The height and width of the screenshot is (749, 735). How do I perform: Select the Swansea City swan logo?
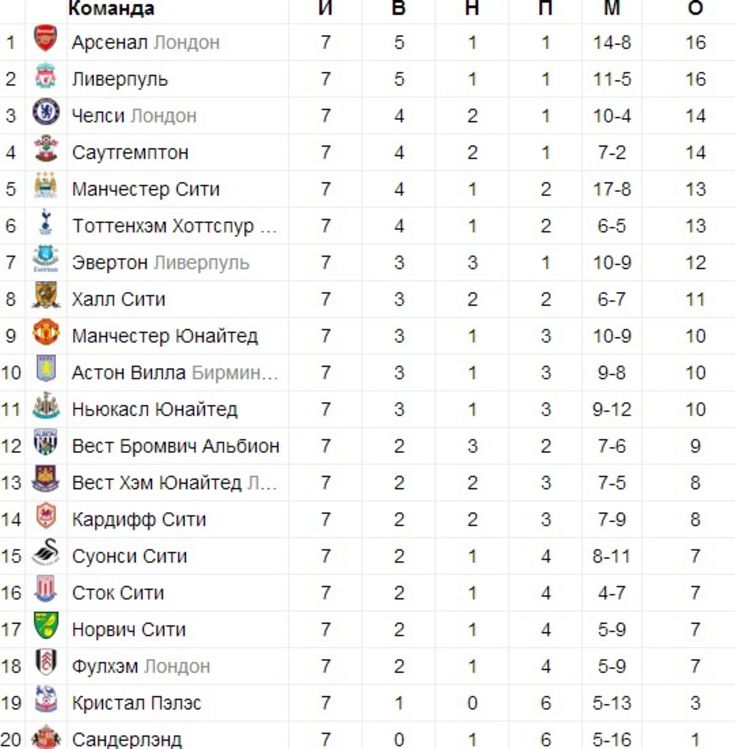click(46, 553)
